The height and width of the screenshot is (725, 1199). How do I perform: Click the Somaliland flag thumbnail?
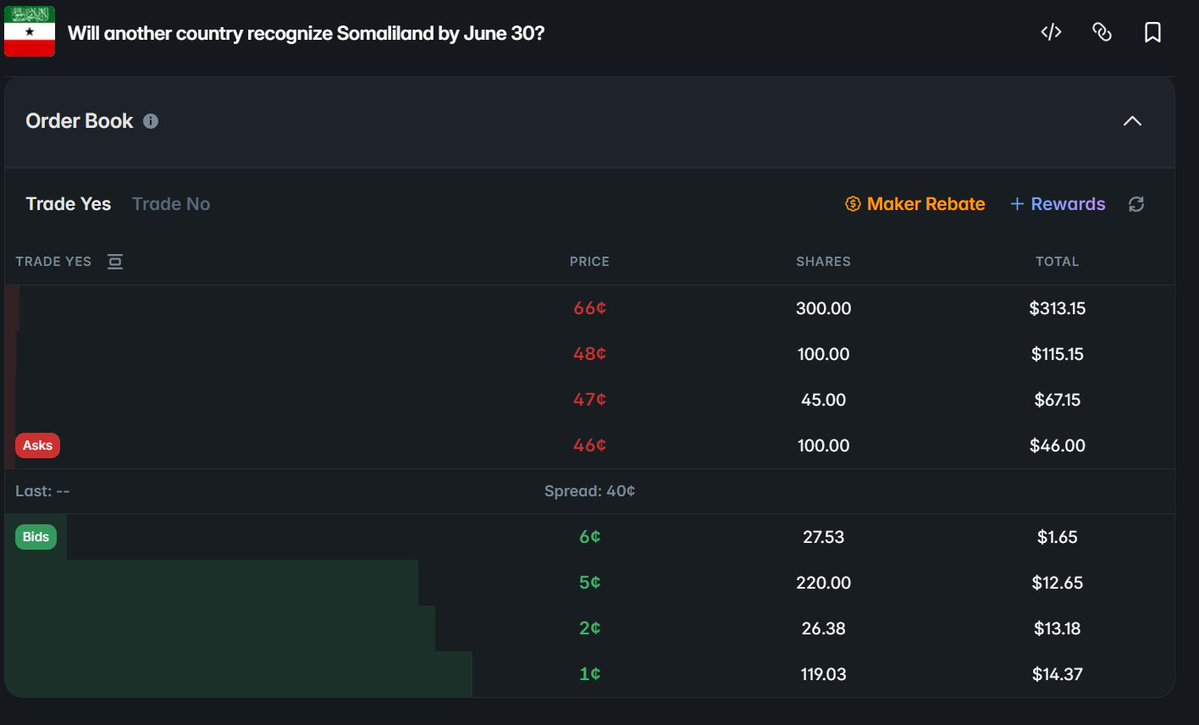point(29,31)
